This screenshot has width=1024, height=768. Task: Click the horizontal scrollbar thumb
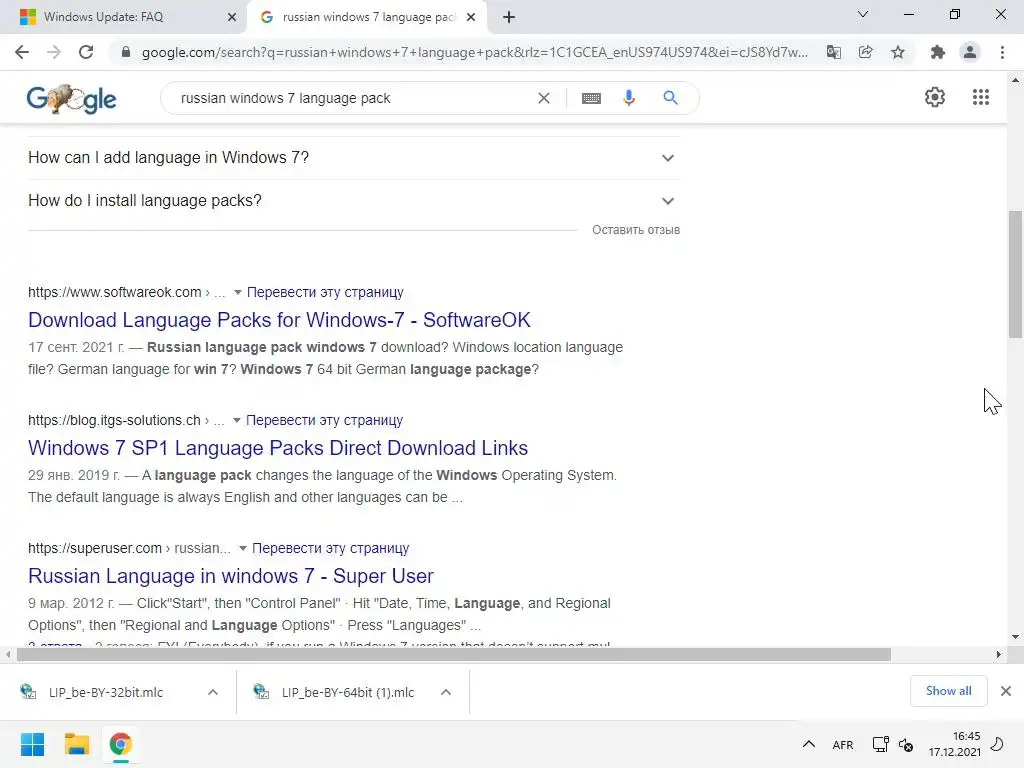(454, 654)
